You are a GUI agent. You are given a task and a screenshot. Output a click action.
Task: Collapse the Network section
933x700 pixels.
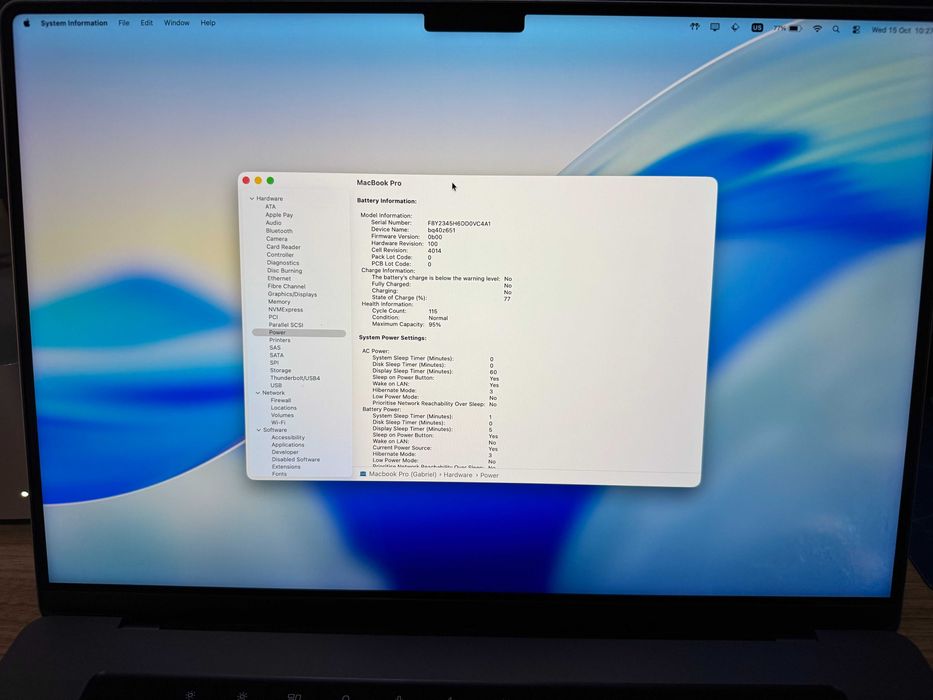click(258, 393)
